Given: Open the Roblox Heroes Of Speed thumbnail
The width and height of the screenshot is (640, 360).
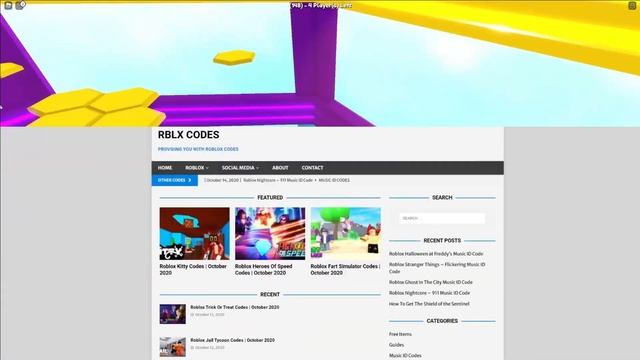Looking at the screenshot, I should tap(270, 233).
